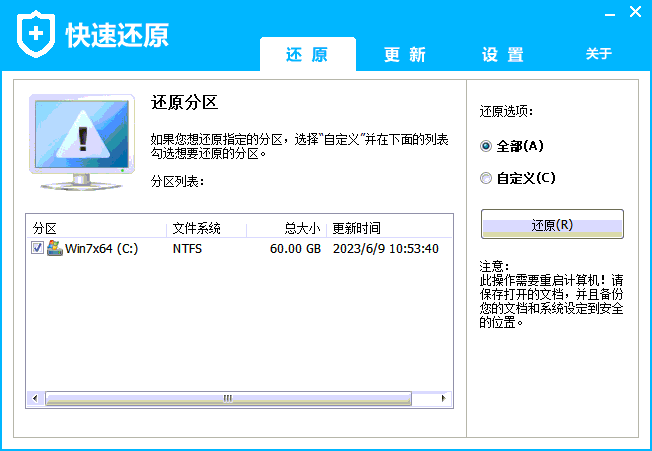Click the shield logo icon
Viewport: 652px width, 451px height.
click(x=36, y=34)
